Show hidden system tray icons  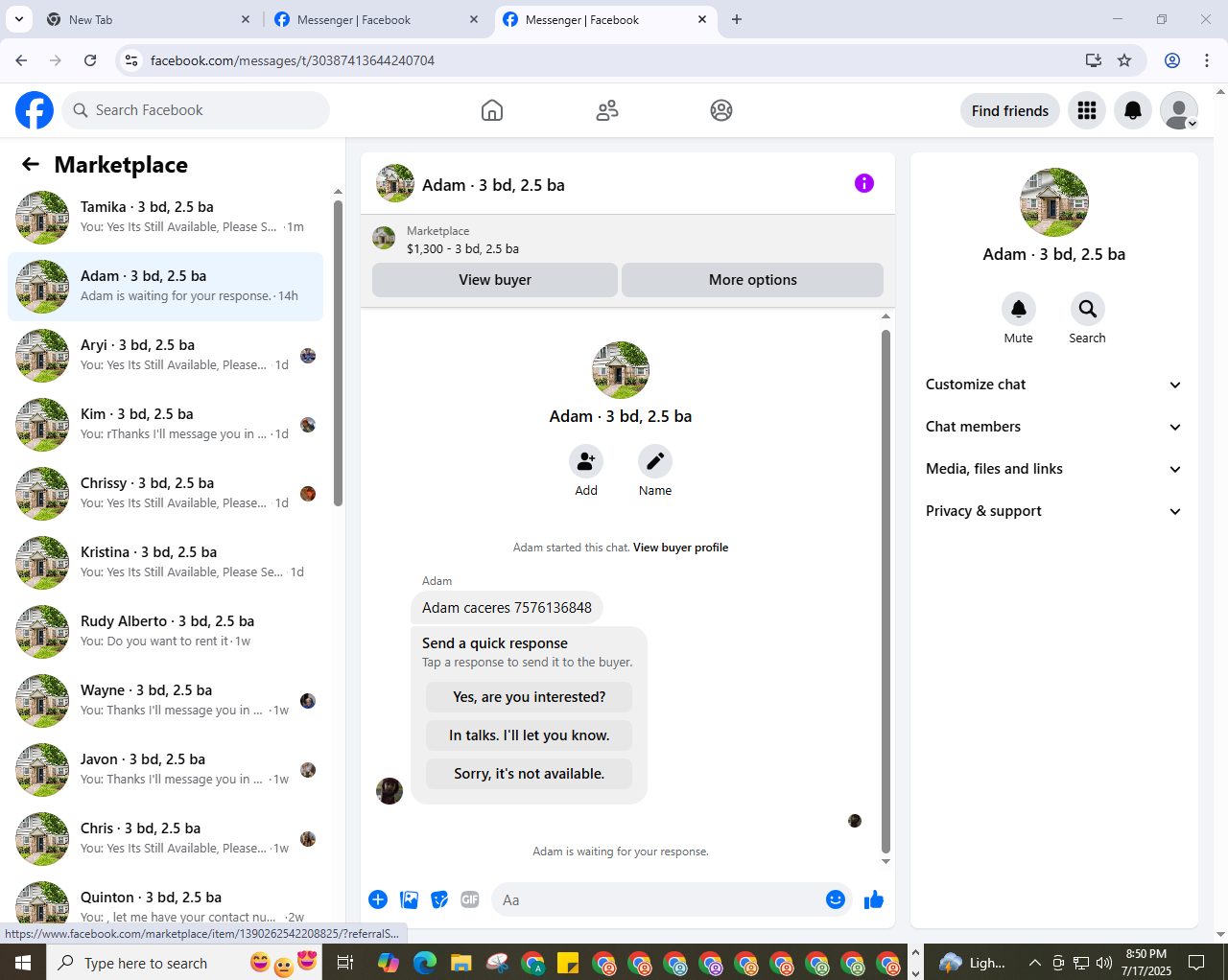(x=1034, y=963)
